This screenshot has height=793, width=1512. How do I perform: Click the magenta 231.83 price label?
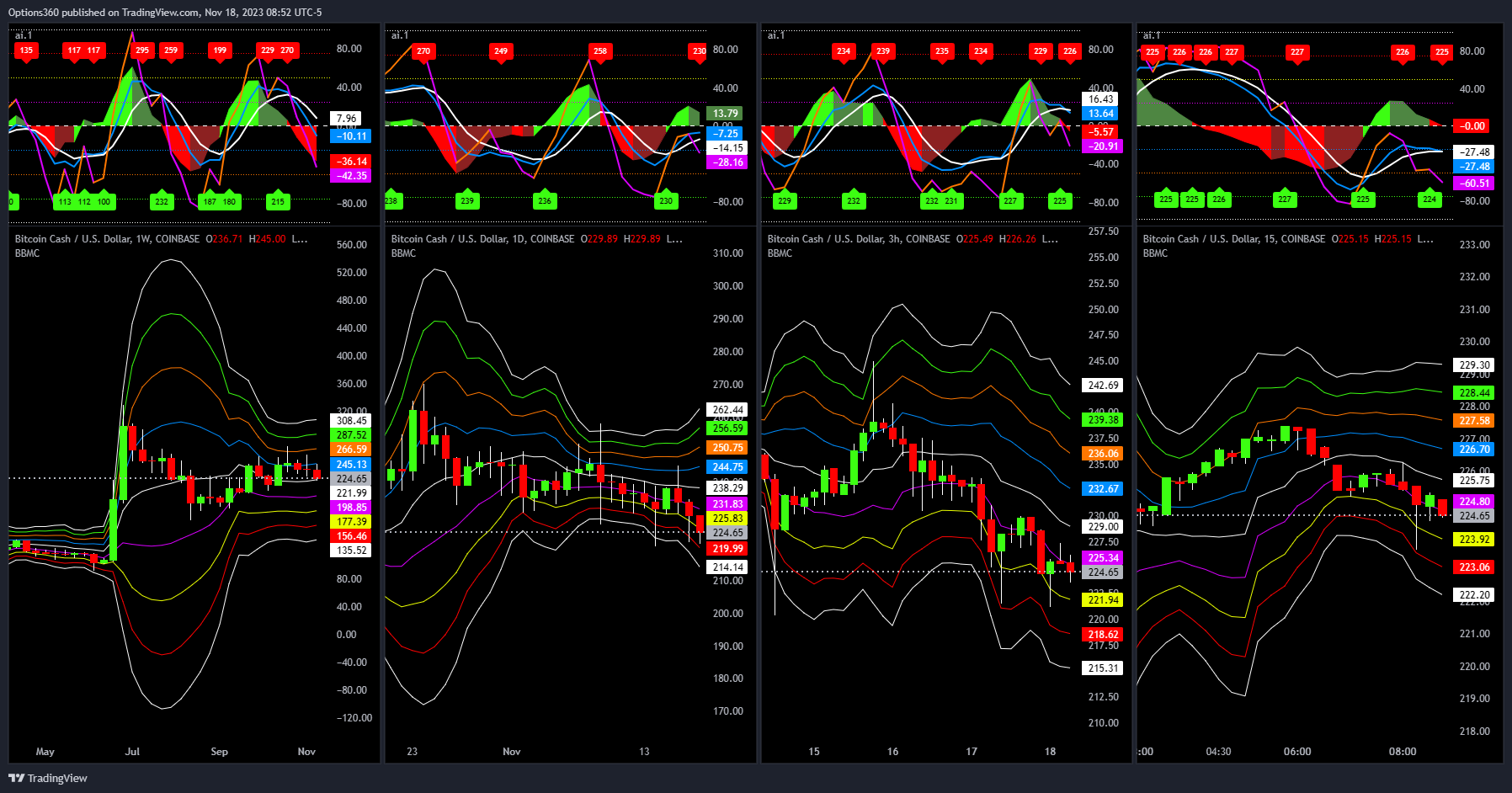[x=727, y=504]
